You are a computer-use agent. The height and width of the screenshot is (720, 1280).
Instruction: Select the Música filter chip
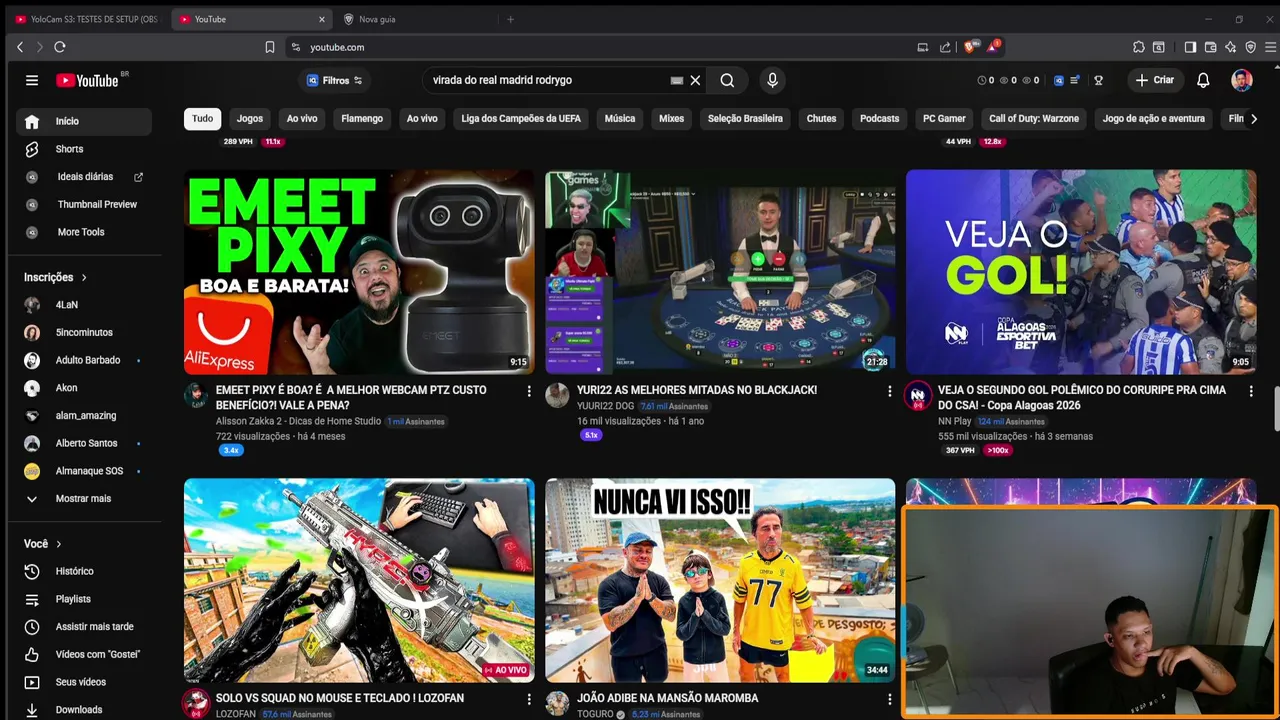coord(620,118)
